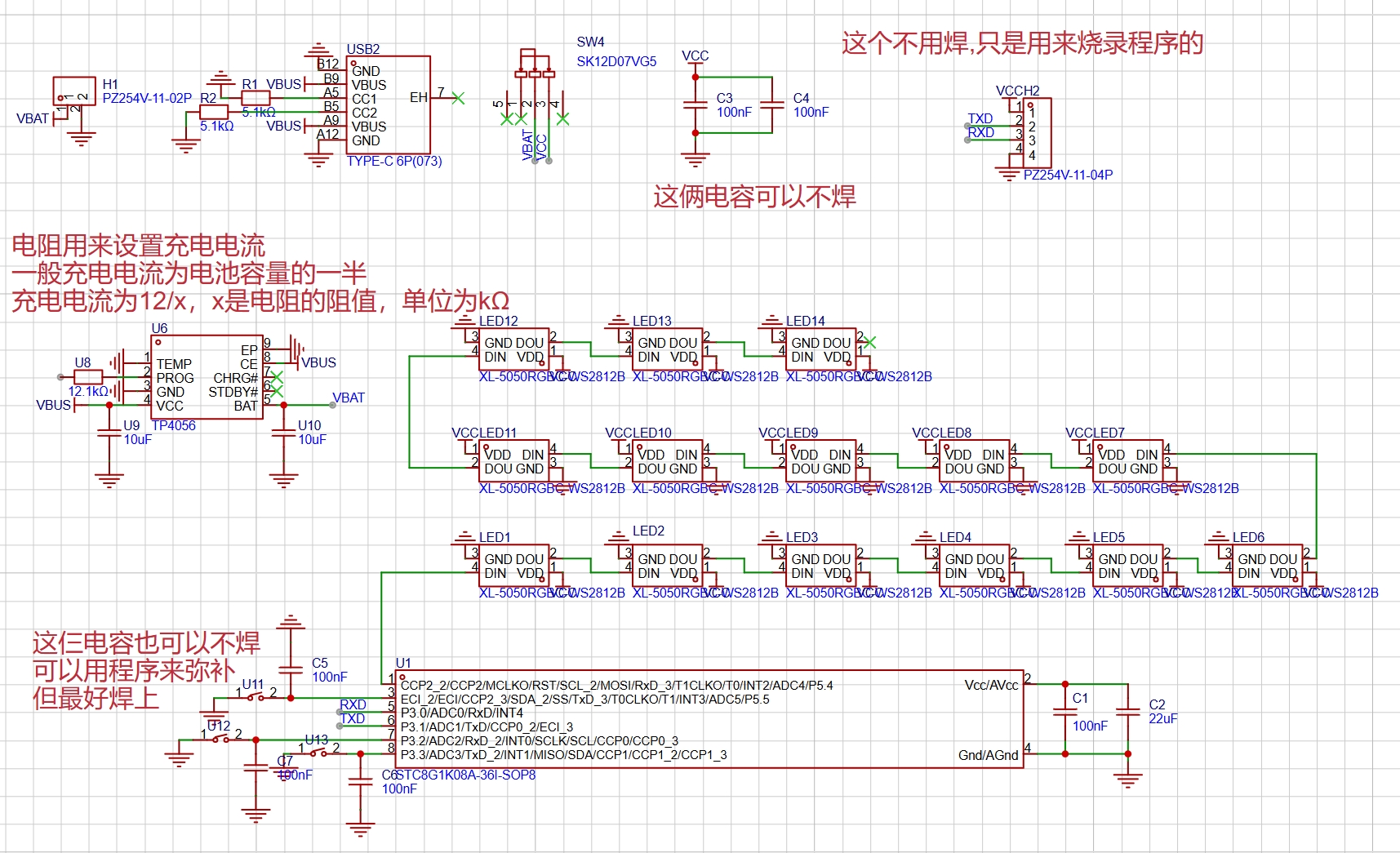Select the U9 10uF capacitor symbol
Image resolution: width=1400 pixels, height=853 pixels.
point(109,432)
